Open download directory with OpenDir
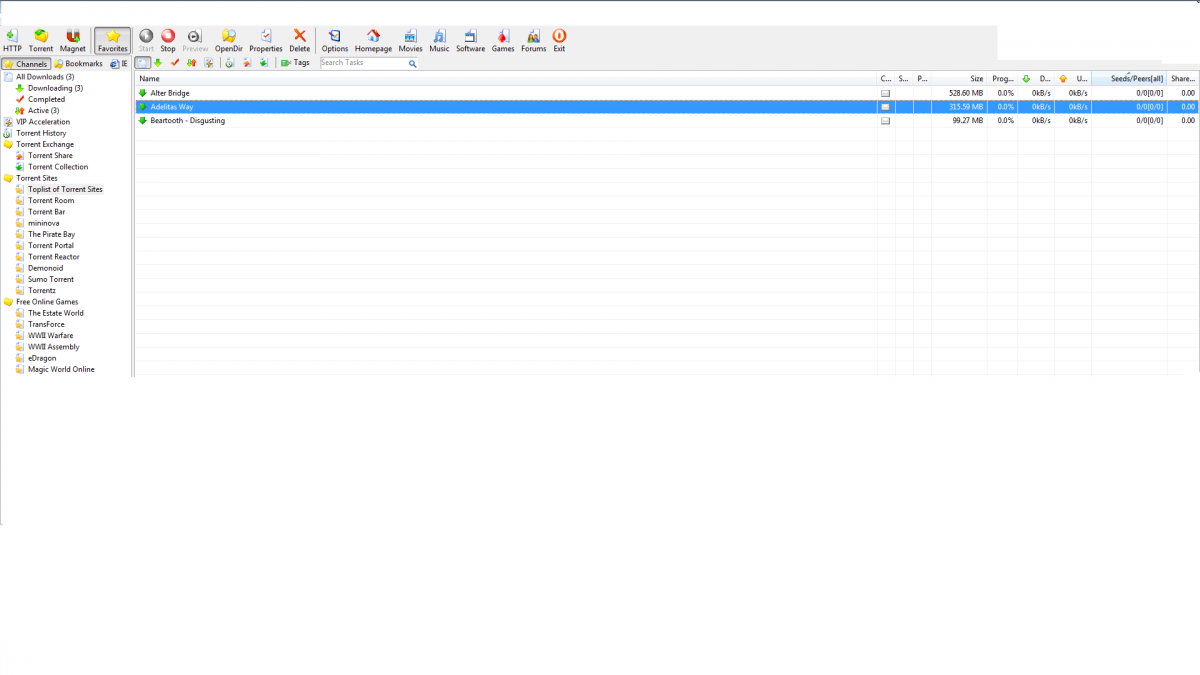Screen dimensions: 1200x675 228,40
